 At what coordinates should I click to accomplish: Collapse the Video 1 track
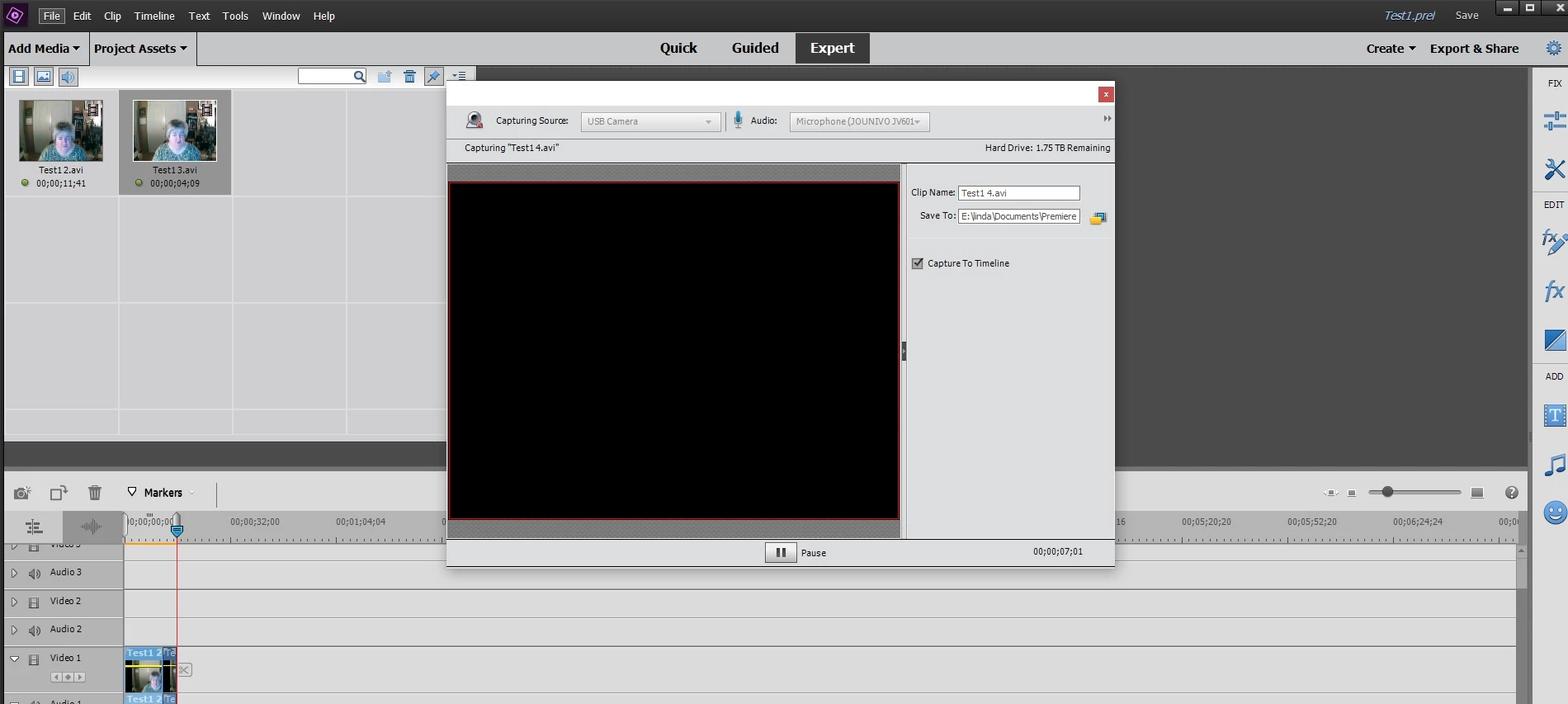pos(14,659)
